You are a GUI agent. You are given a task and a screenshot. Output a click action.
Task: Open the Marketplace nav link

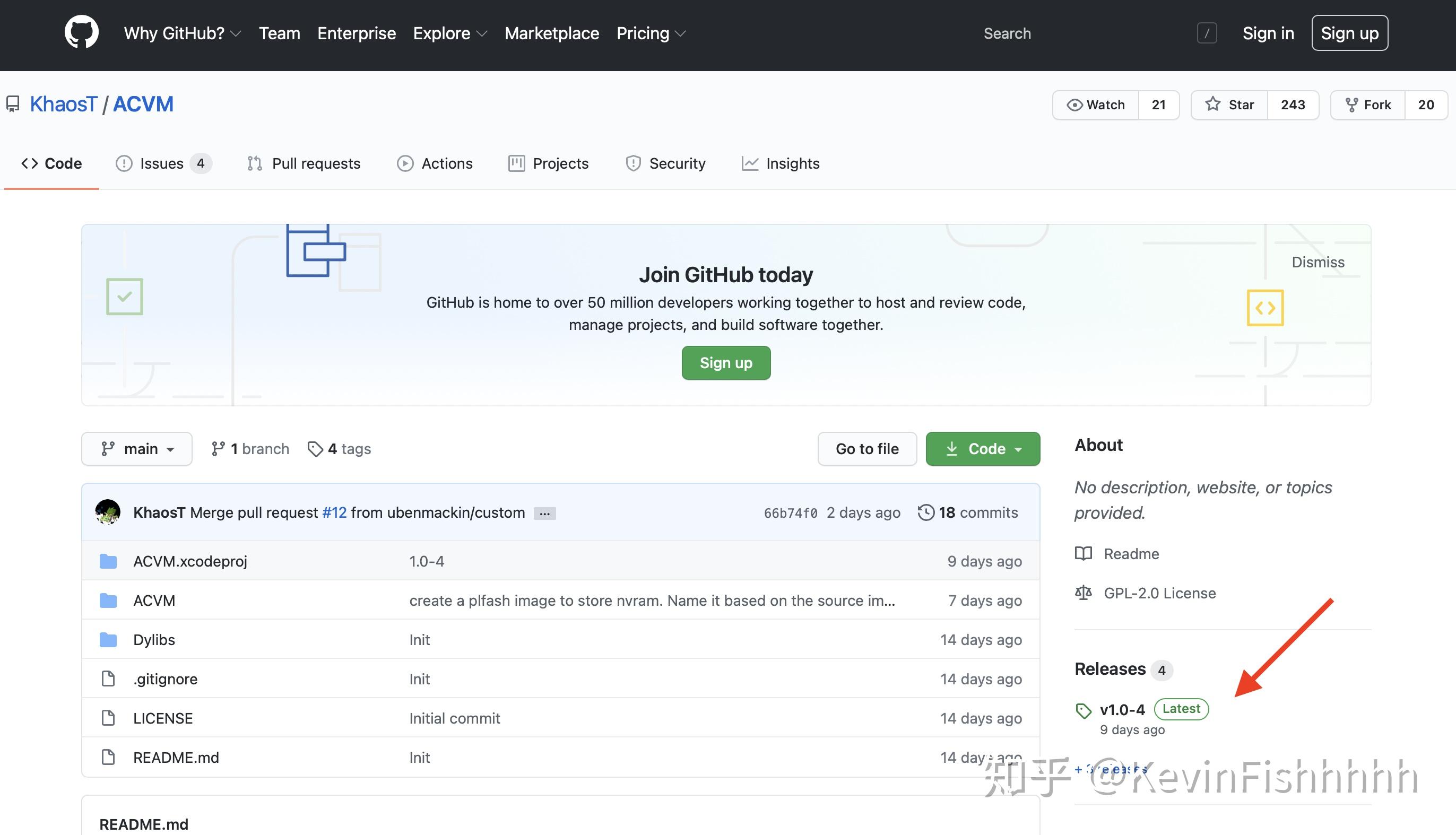click(552, 33)
